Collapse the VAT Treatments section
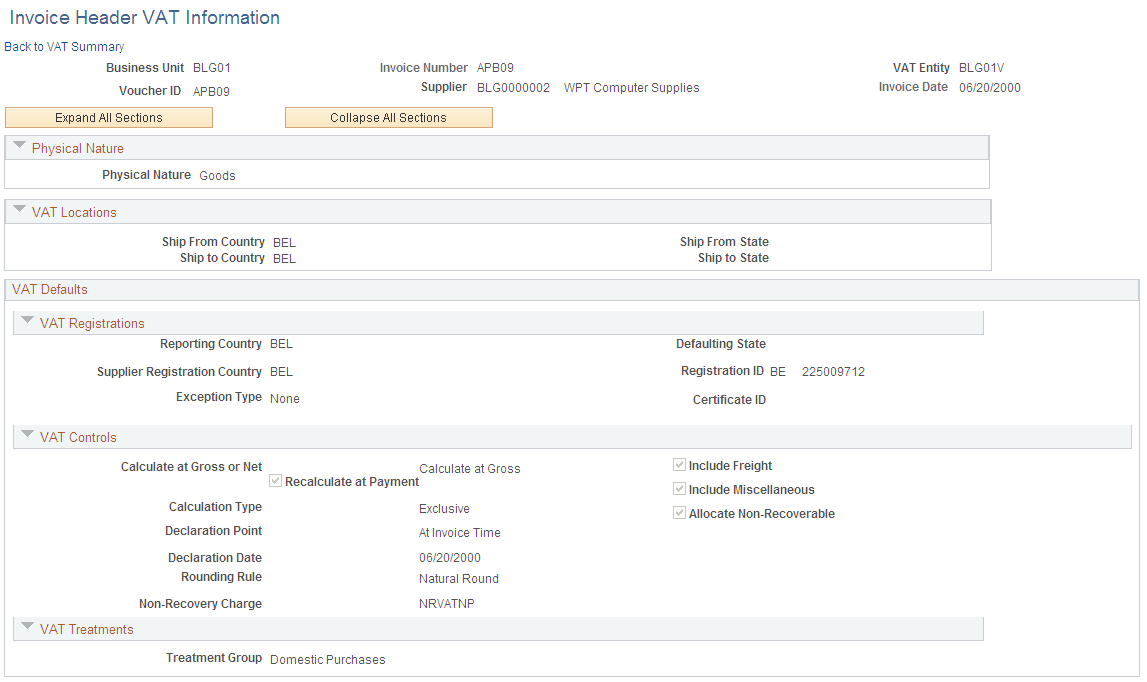 27,627
